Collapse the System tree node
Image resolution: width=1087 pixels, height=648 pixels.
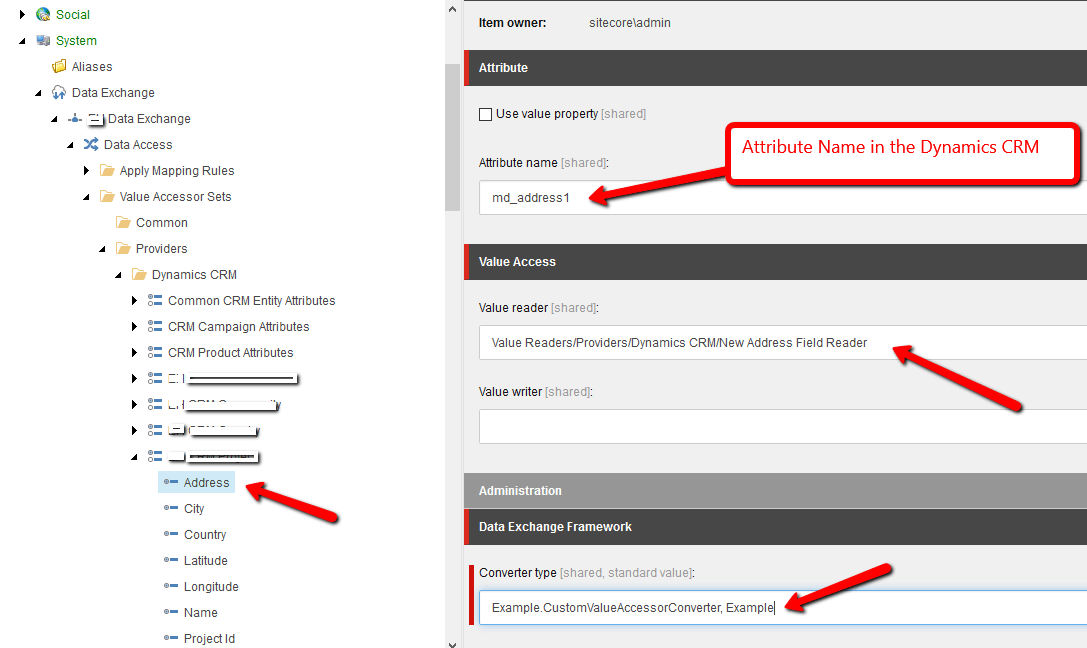22,41
